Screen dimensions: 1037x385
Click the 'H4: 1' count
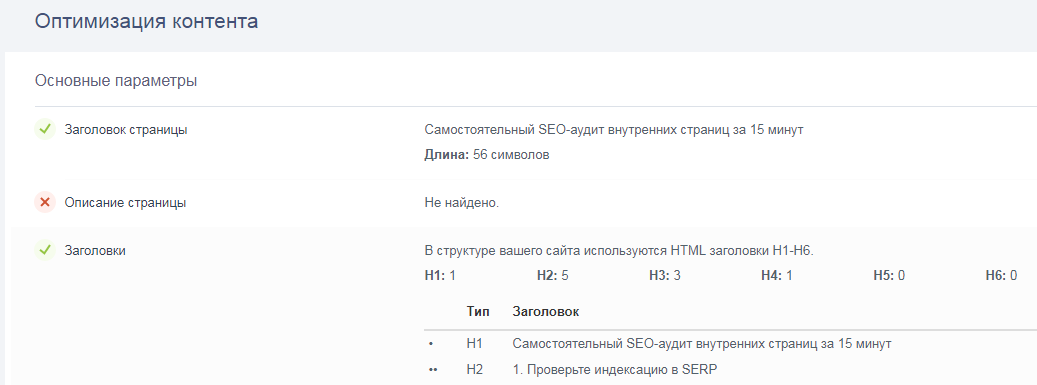tap(776, 276)
